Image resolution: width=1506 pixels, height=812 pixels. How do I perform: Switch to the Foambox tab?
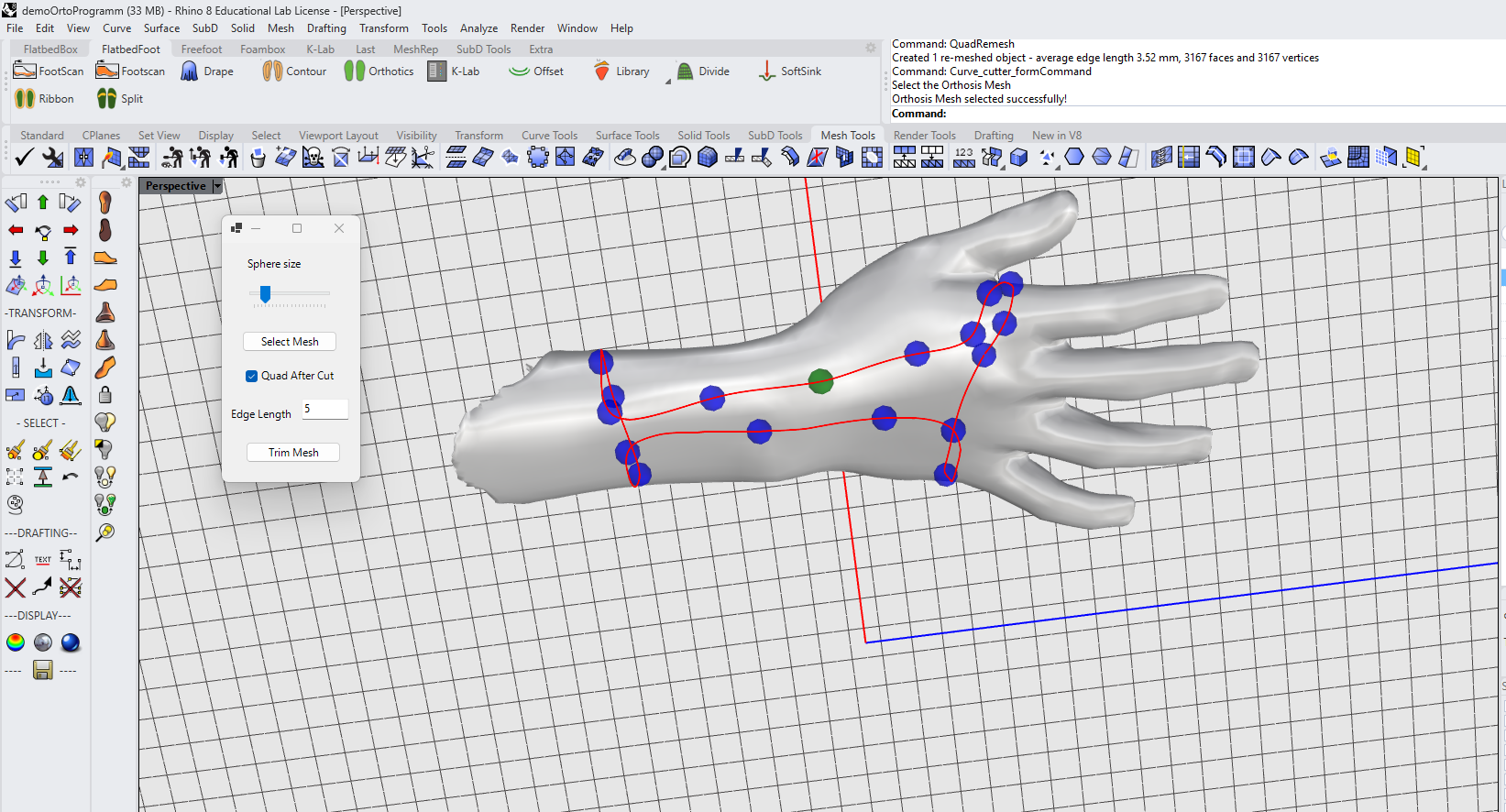pyautogui.click(x=262, y=49)
